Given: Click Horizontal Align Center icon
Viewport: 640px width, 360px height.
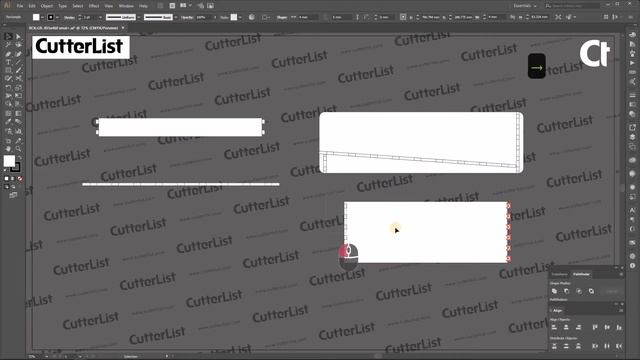Looking at the screenshot, I should [x=567, y=327].
